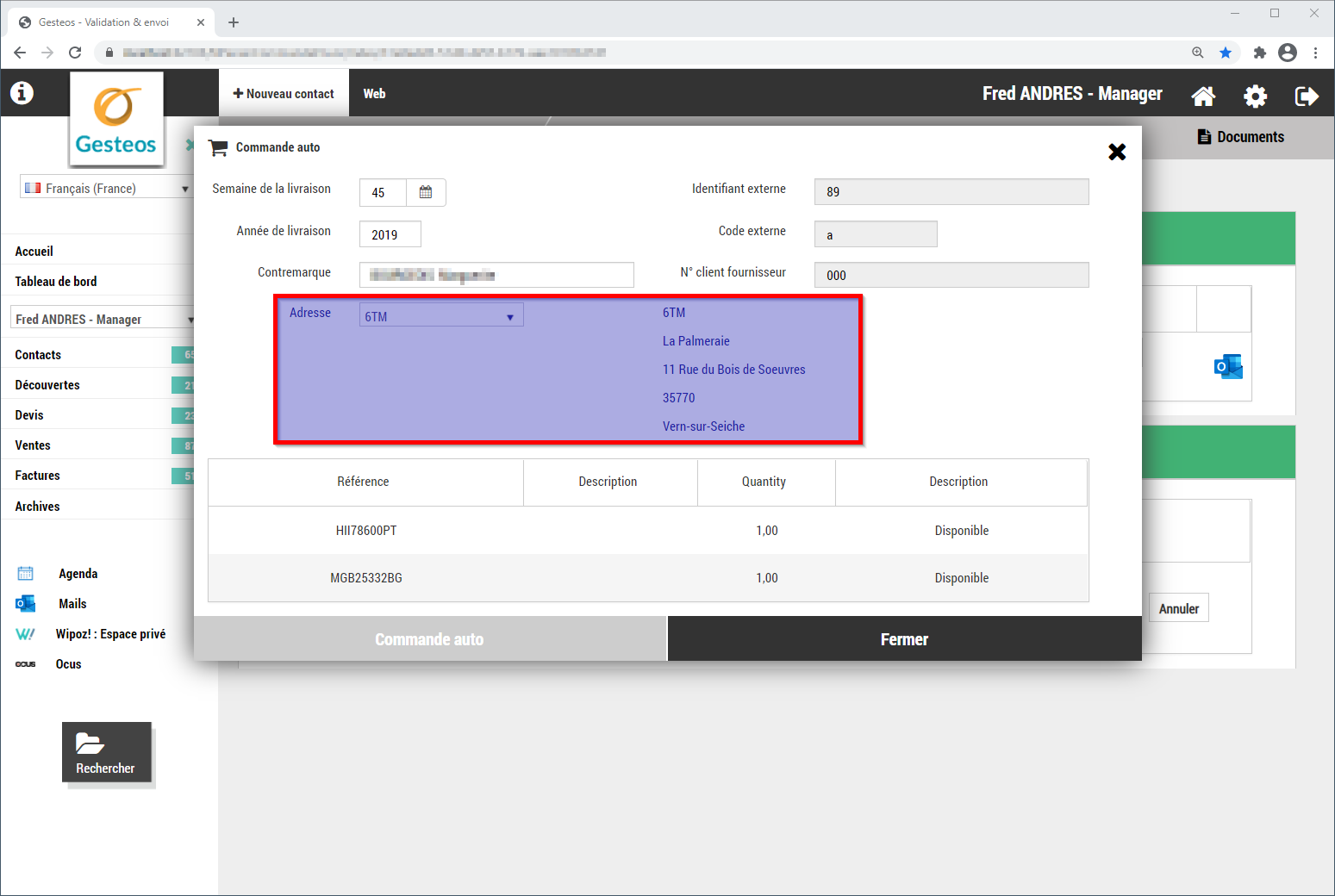Close the Commande auto dialog

point(1117,152)
